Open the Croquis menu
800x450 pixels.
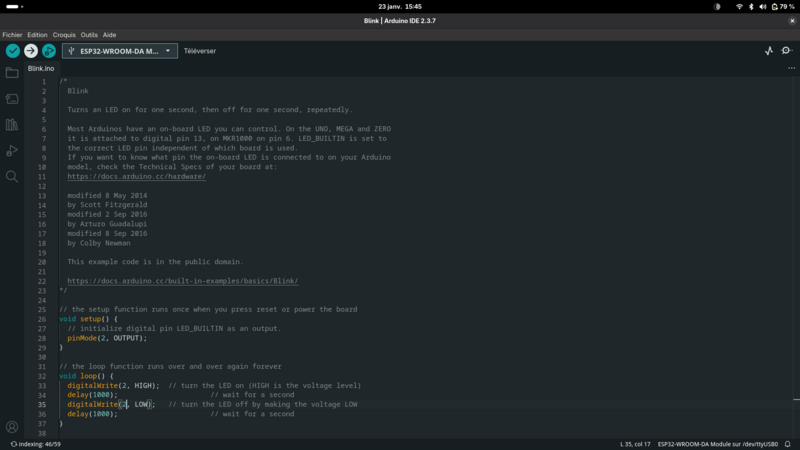[64, 35]
